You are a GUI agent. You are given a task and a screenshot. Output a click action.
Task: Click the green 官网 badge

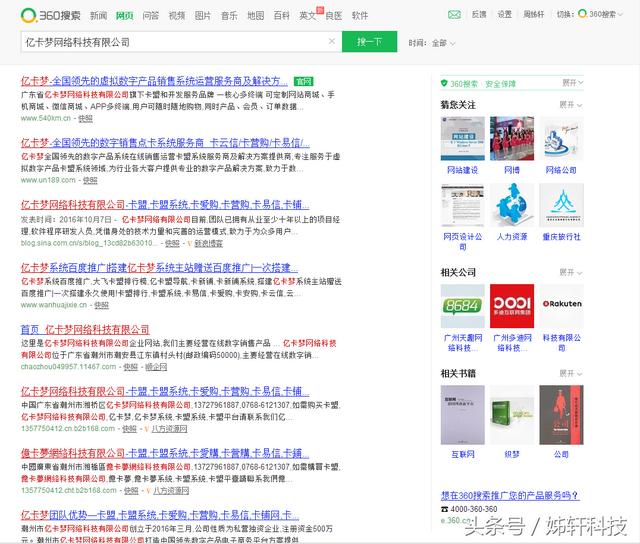[x=303, y=81]
